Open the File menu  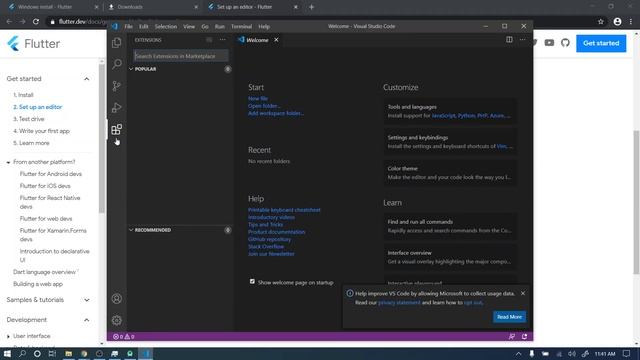129,27
